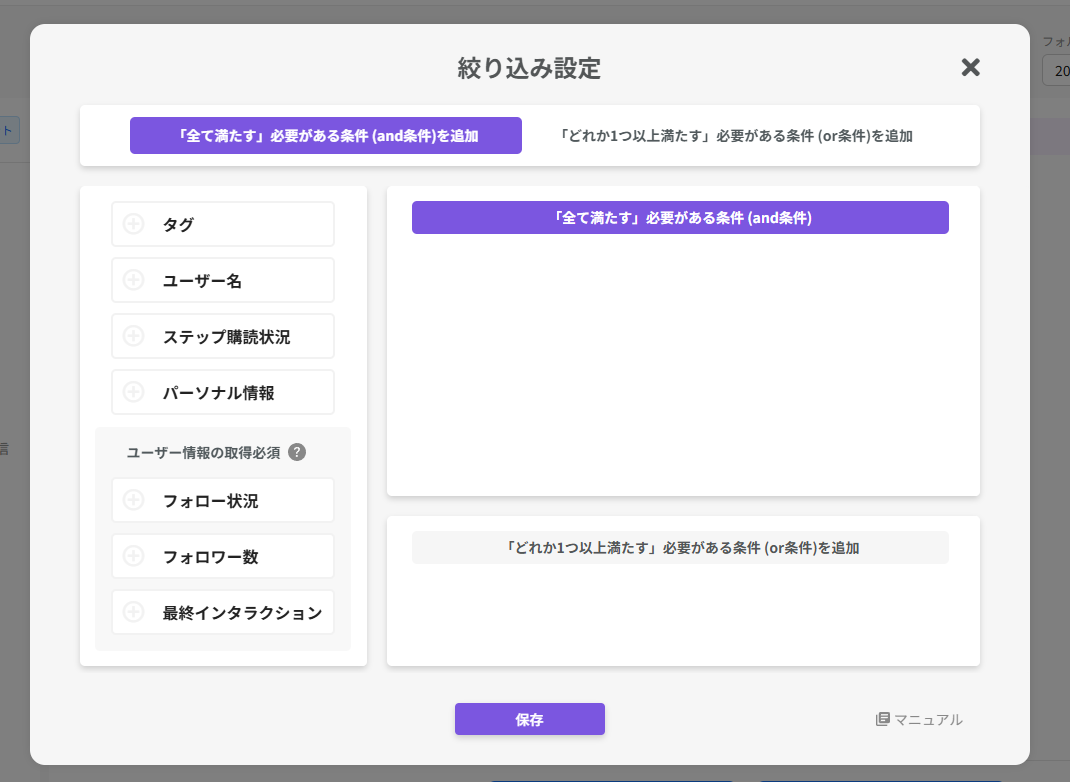Click the plus icon beside フォロー状況

pyautogui.click(x=133, y=500)
